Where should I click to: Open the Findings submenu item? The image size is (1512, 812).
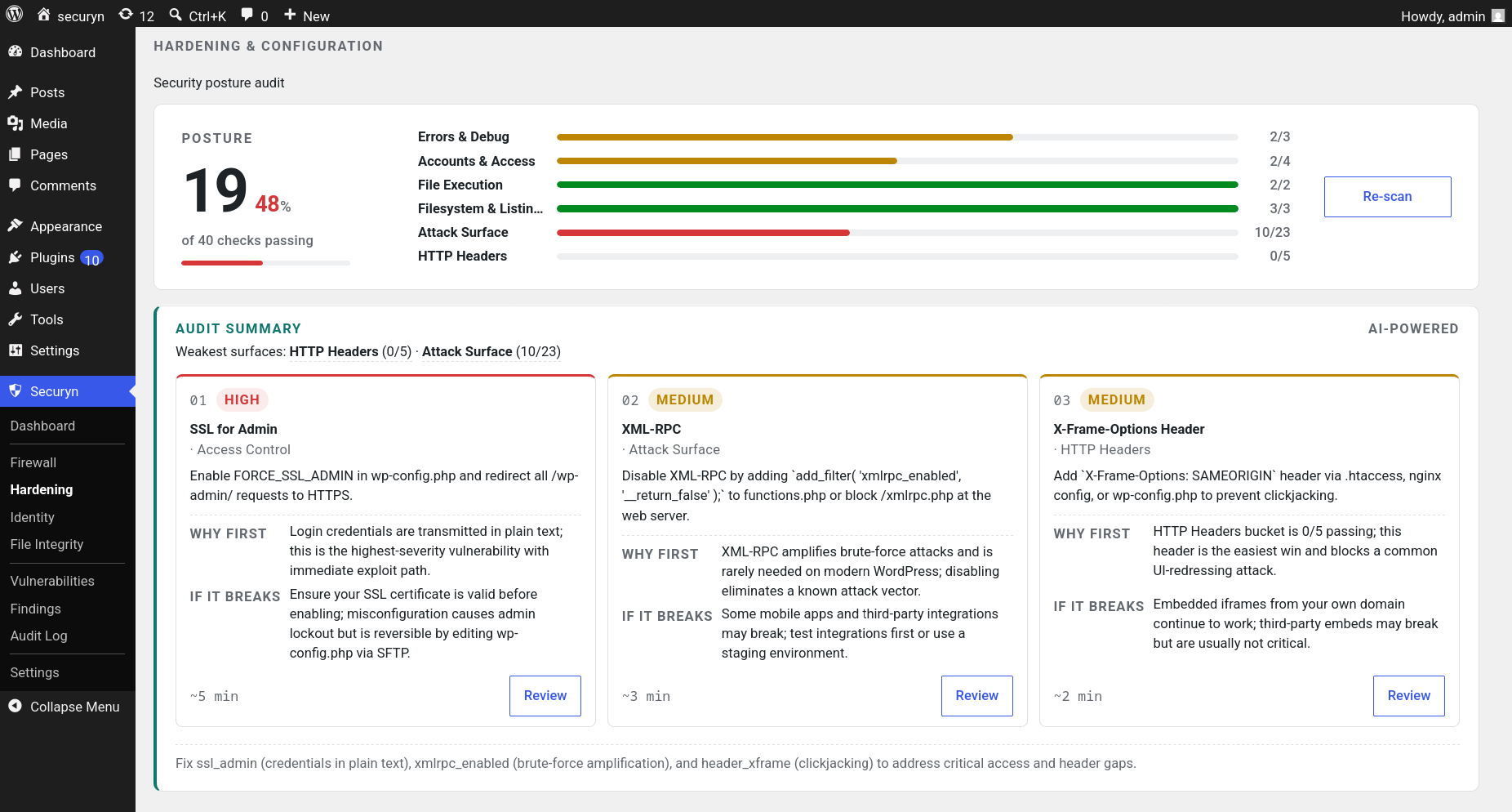pos(36,609)
